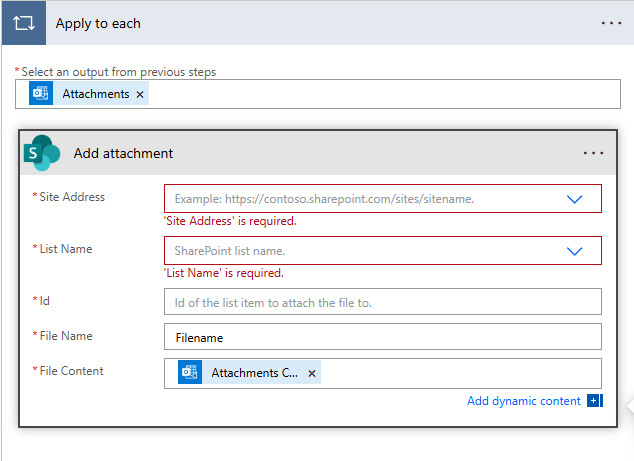Click empty area of File Content field
Image resolution: width=634 pixels, height=461 pixels.
tap(461, 373)
